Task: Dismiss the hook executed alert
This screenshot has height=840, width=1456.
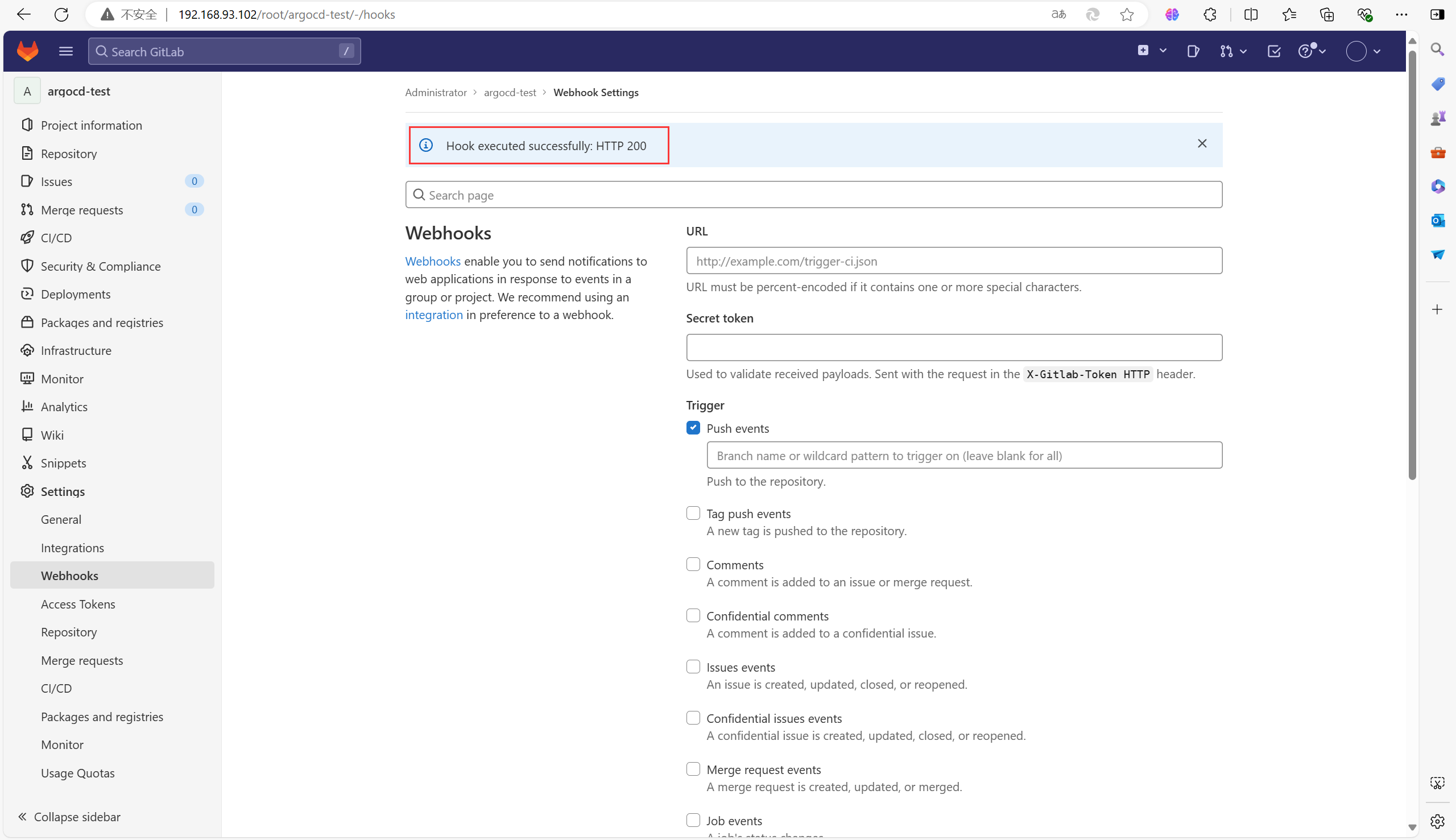Action: point(1202,143)
